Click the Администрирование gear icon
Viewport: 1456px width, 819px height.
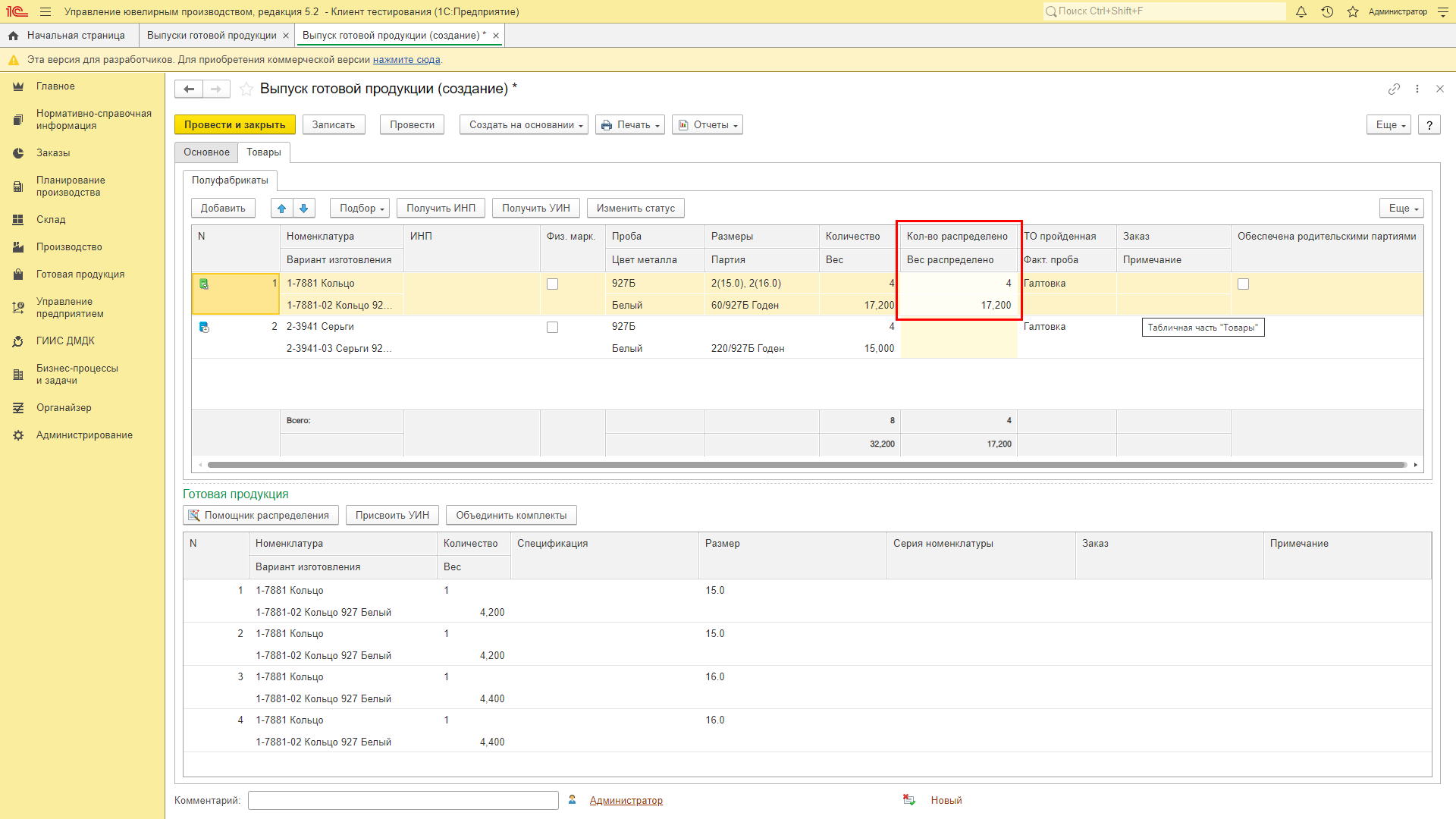[x=18, y=435]
